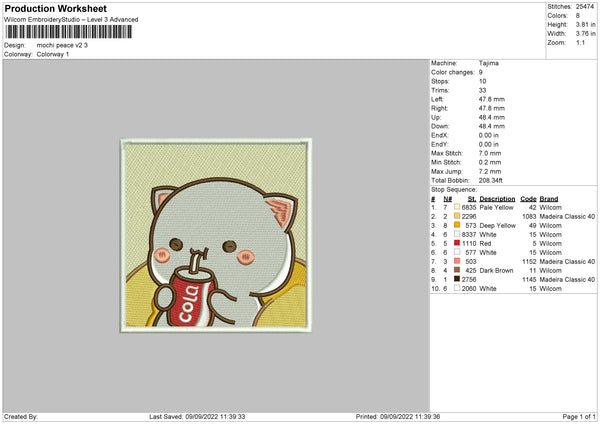Click the Width value 3.76 in

pos(585,34)
